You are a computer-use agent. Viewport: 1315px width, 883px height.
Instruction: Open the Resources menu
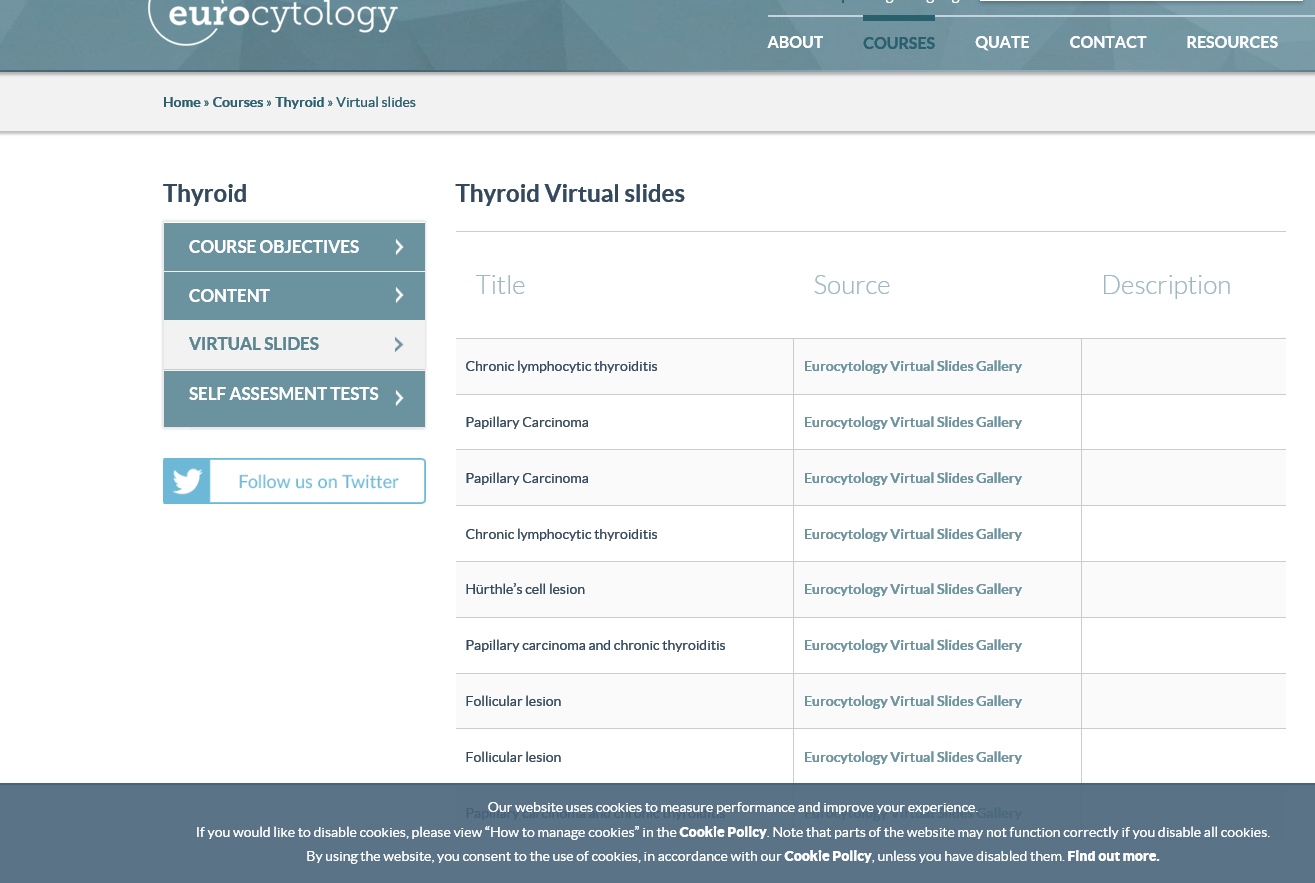click(1232, 42)
